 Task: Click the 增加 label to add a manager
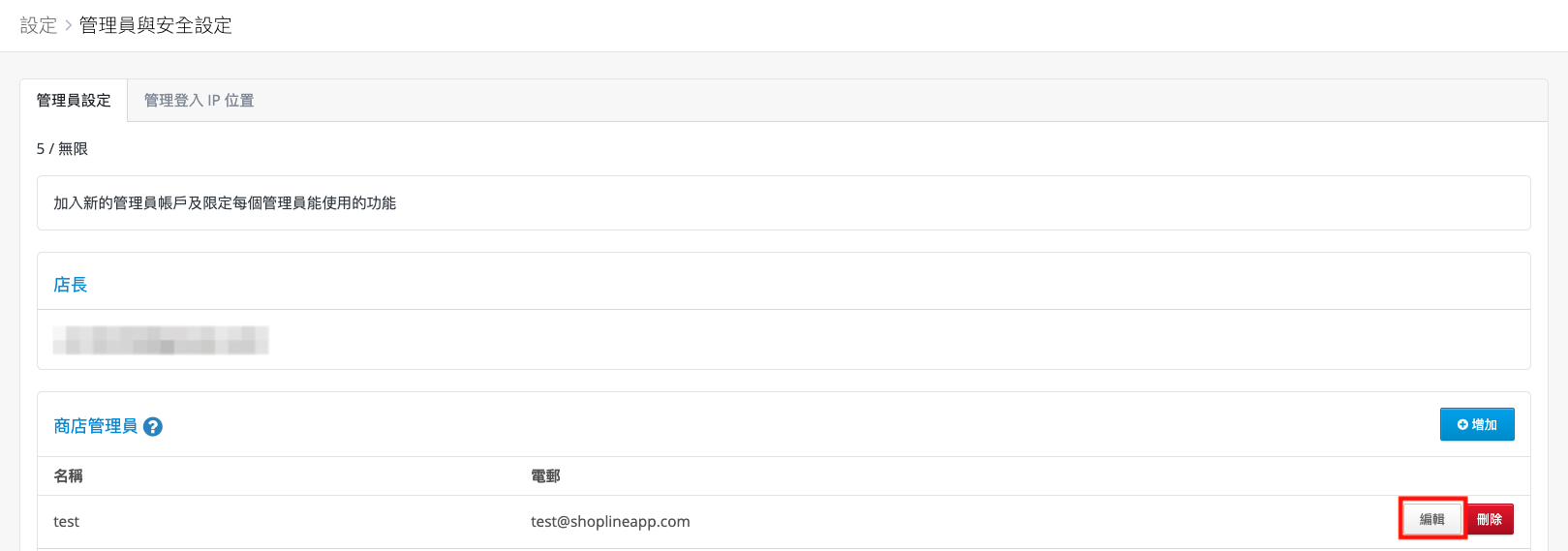[x=1485, y=424]
